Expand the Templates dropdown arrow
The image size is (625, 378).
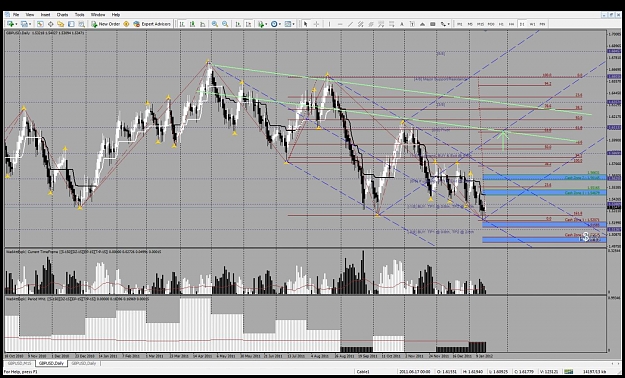point(294,24)
